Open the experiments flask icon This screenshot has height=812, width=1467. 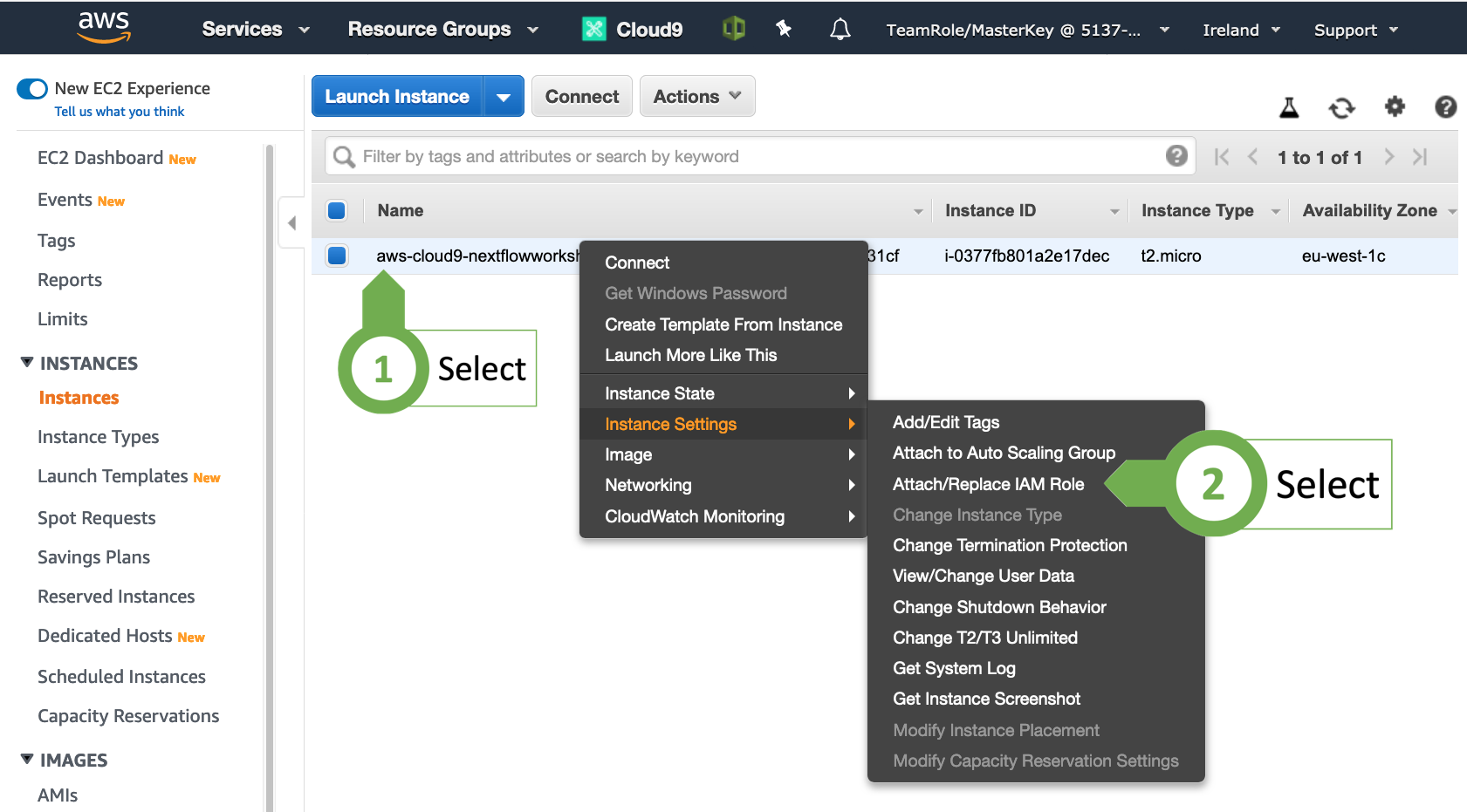(x=1289, y=107)
